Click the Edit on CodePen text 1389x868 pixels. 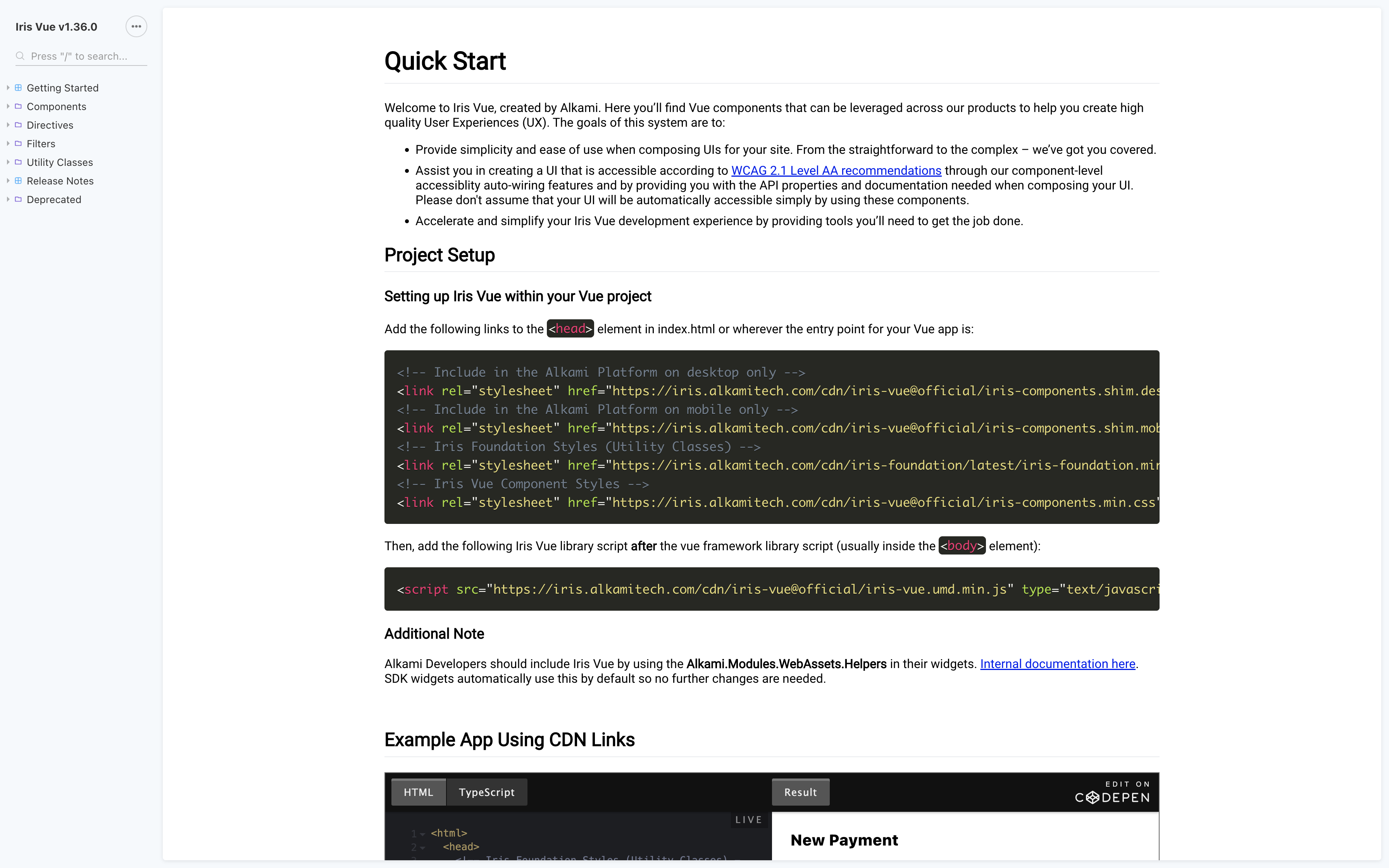pos(1128,784)
